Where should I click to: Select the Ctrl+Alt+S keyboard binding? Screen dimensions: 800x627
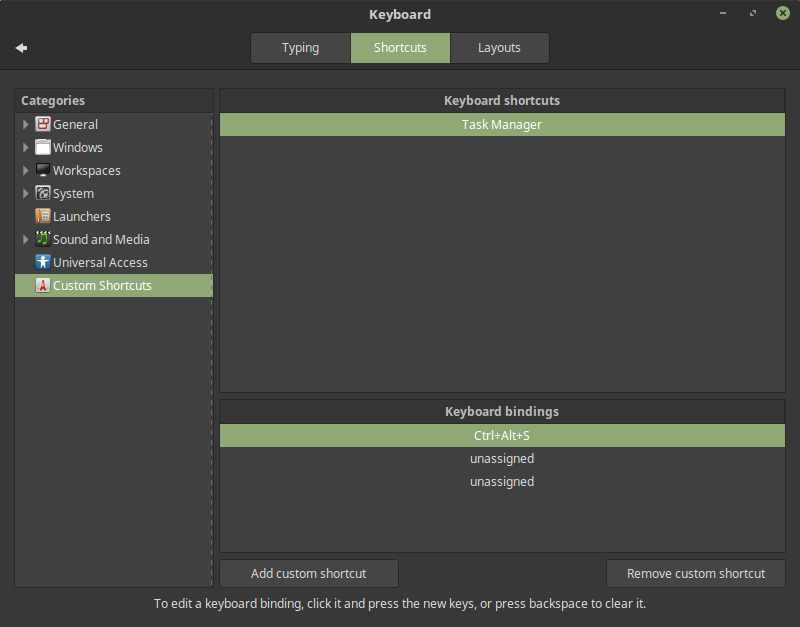501,435
